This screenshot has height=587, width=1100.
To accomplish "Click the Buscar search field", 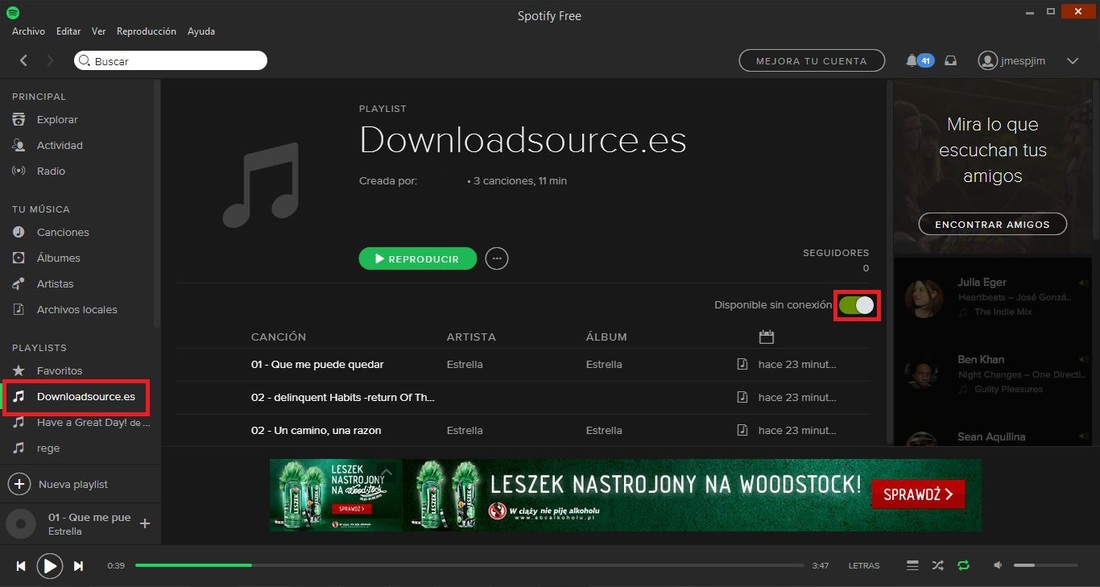I will tap(170, 61).
